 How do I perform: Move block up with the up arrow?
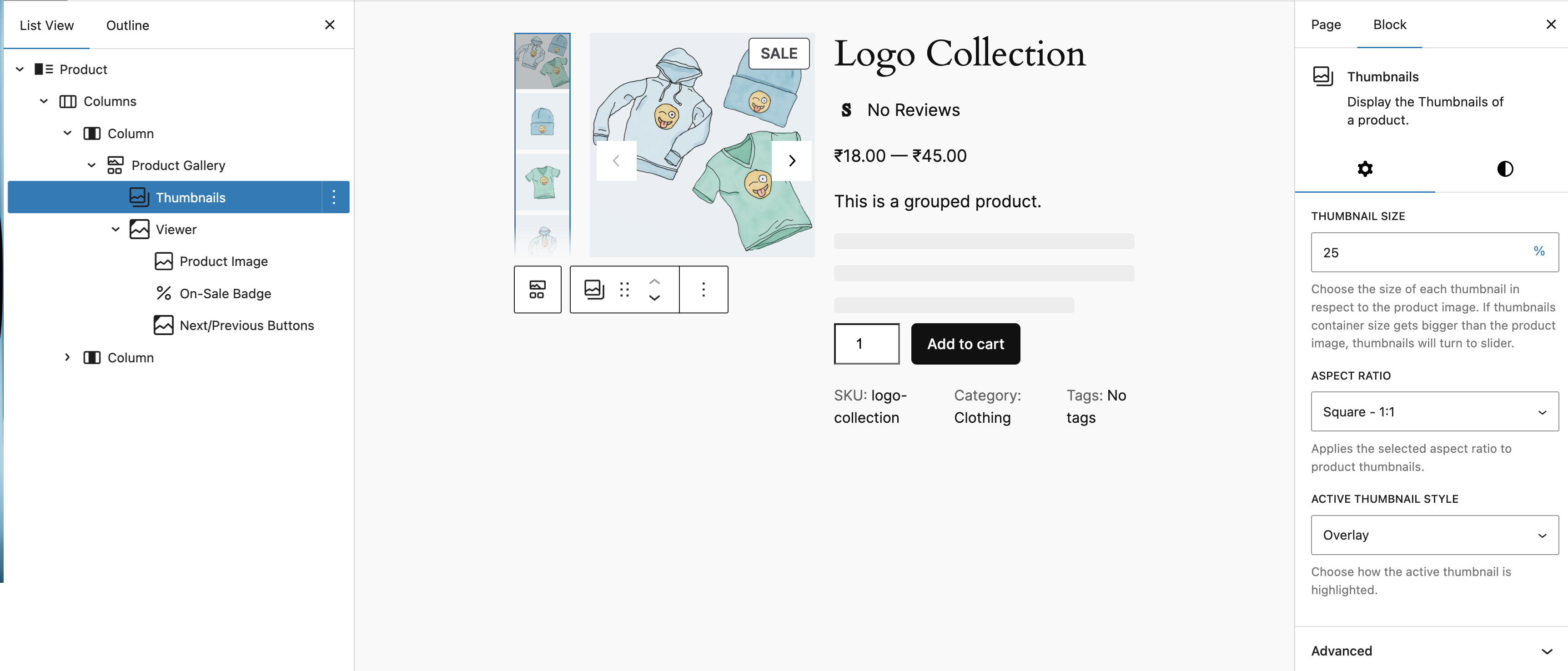(x=654, y=282)
